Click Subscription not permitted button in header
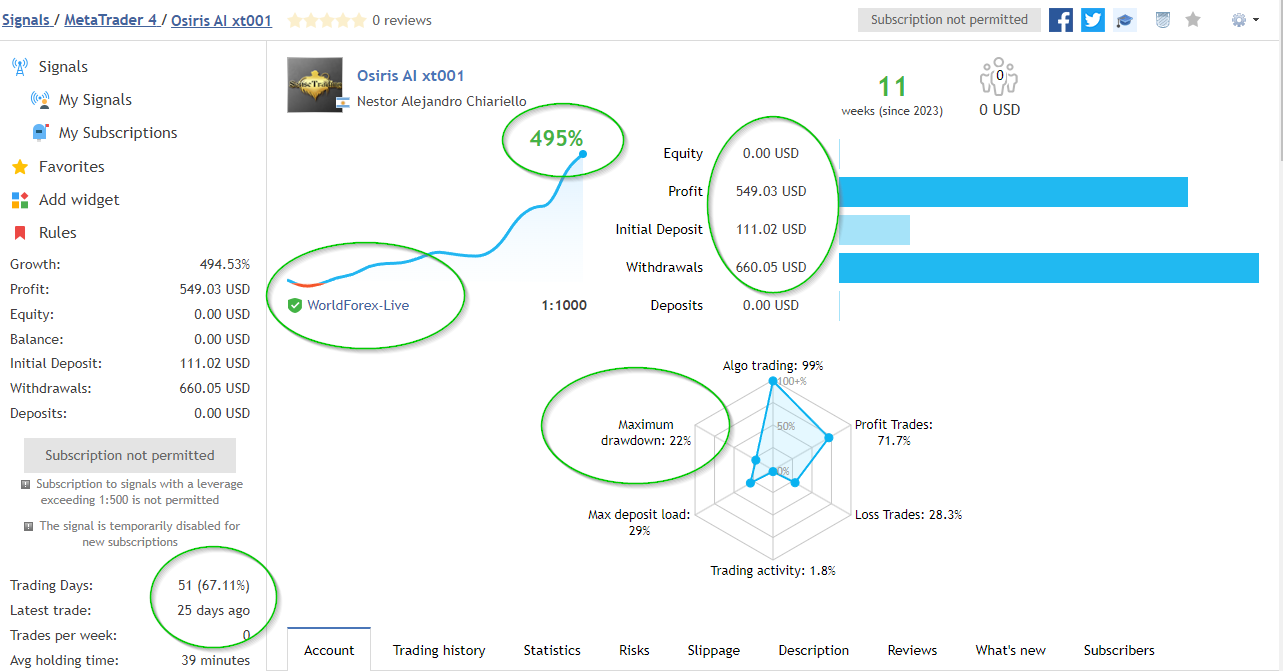 (x=949, y=19)
